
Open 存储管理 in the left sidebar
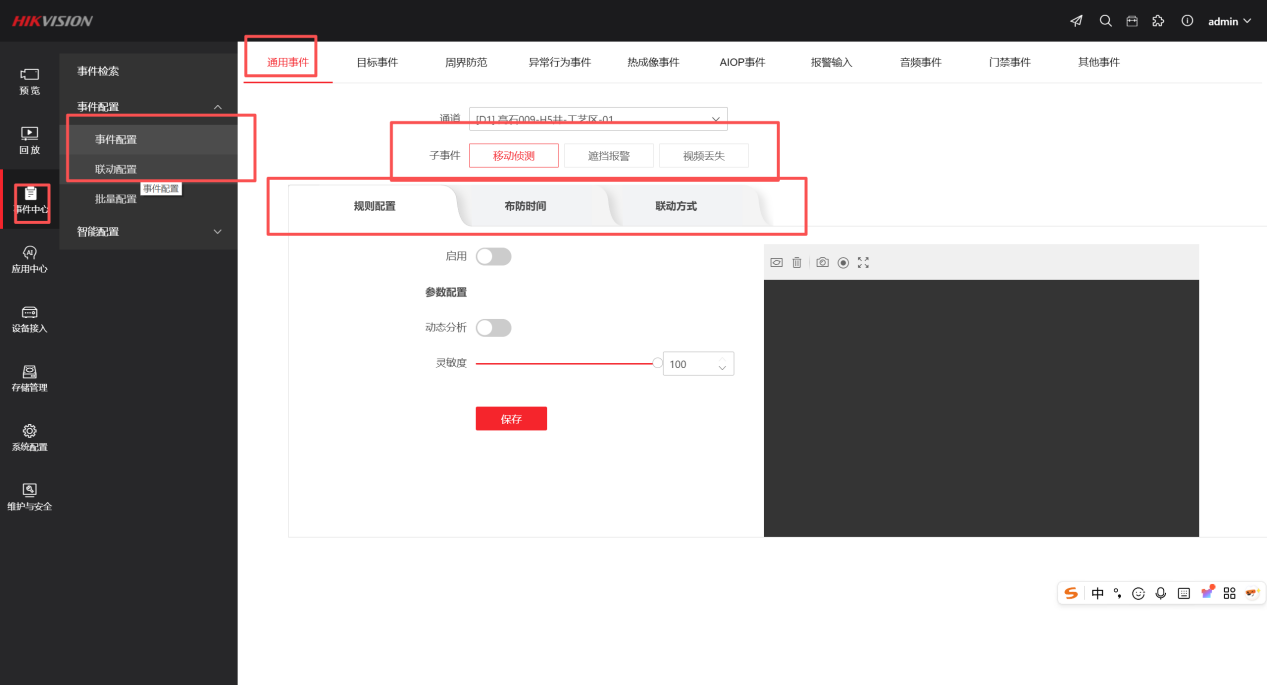click(x=30, y=377)
